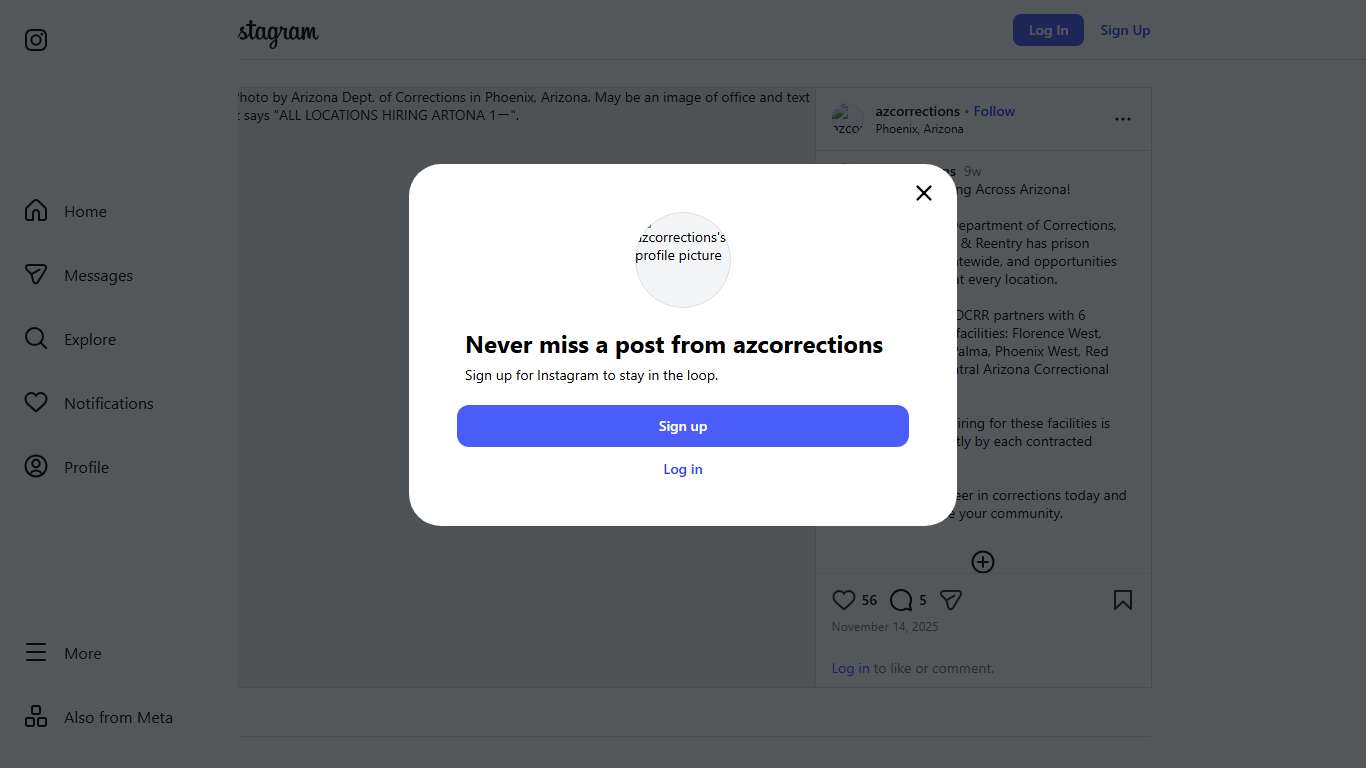
Task: Click the Instagram logo icon in sidebar
Action: [x=36, y=40]
